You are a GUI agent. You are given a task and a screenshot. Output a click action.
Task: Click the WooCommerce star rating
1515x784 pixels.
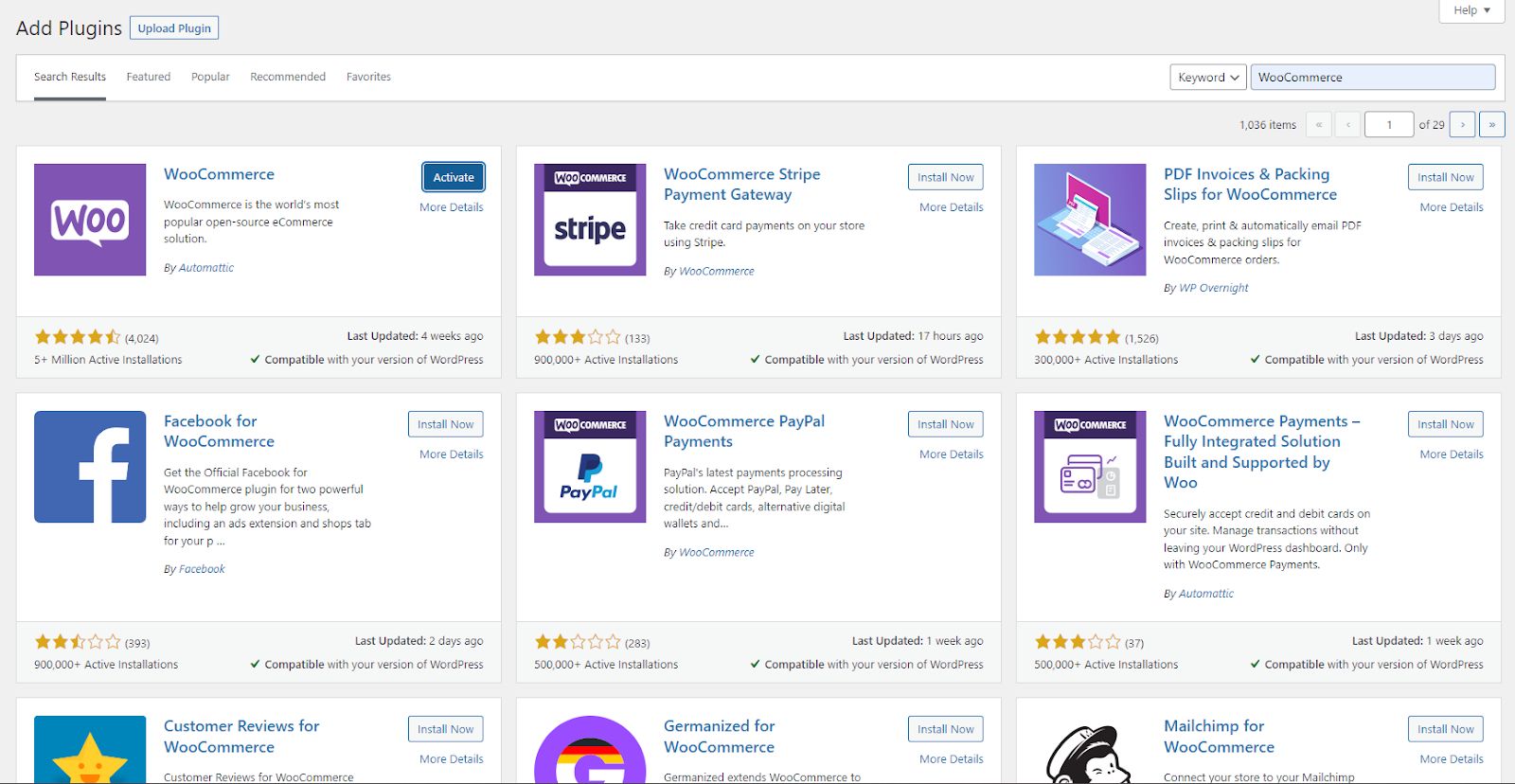tap(78, 337)
